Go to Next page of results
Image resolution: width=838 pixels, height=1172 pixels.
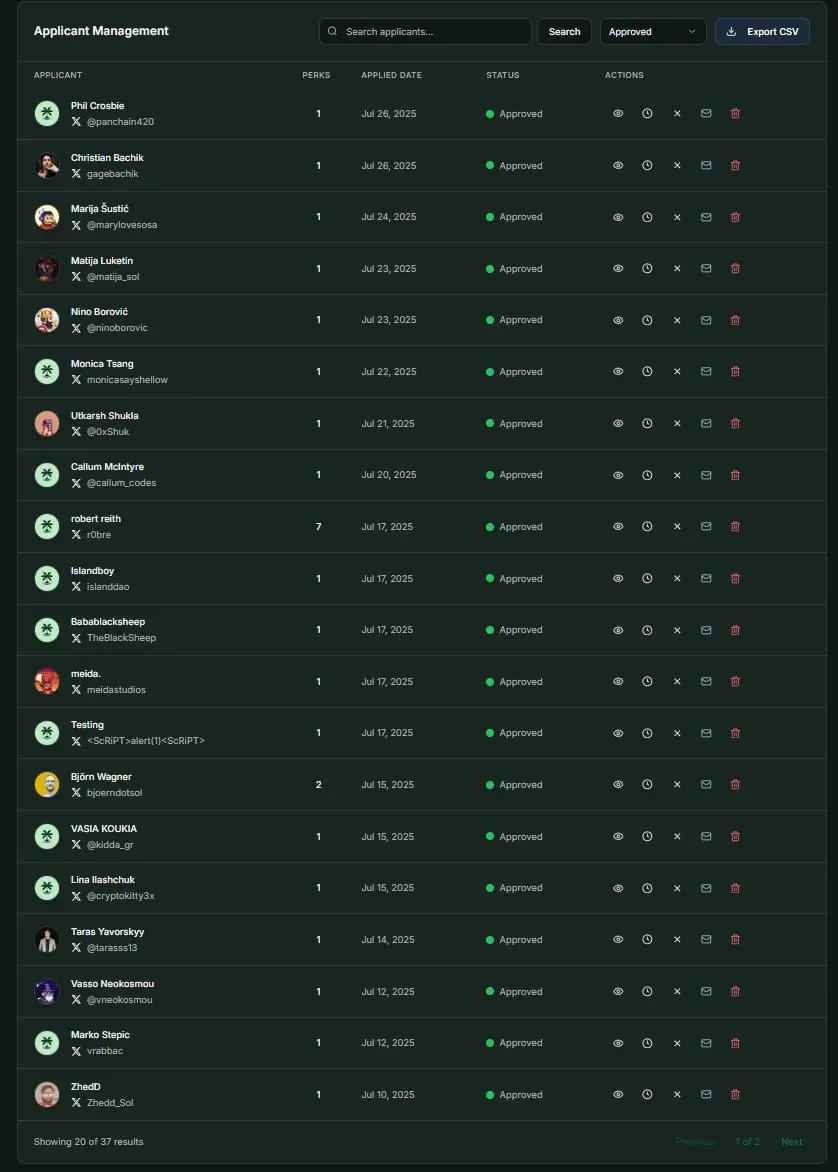(x=792, y=1141)
